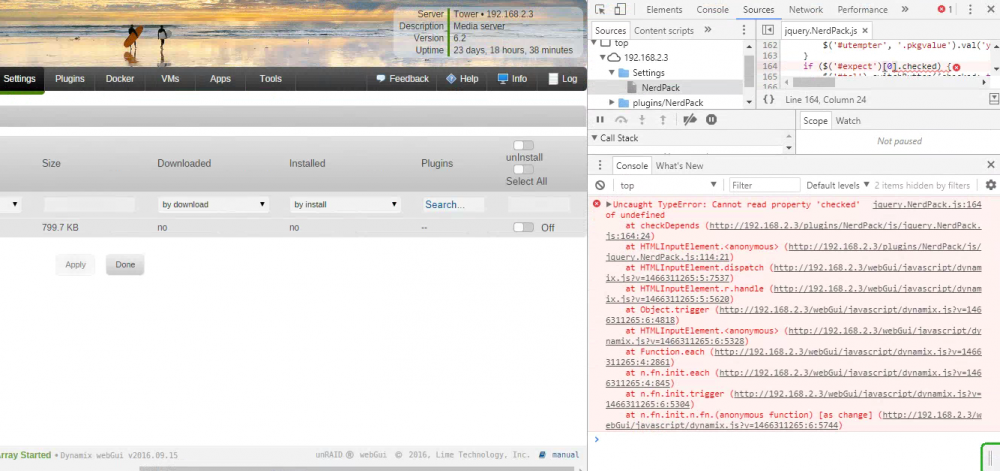Open the What's New drawer tab
The height and width of the screenshot is (471, 1000).
(x=679, y=166)
